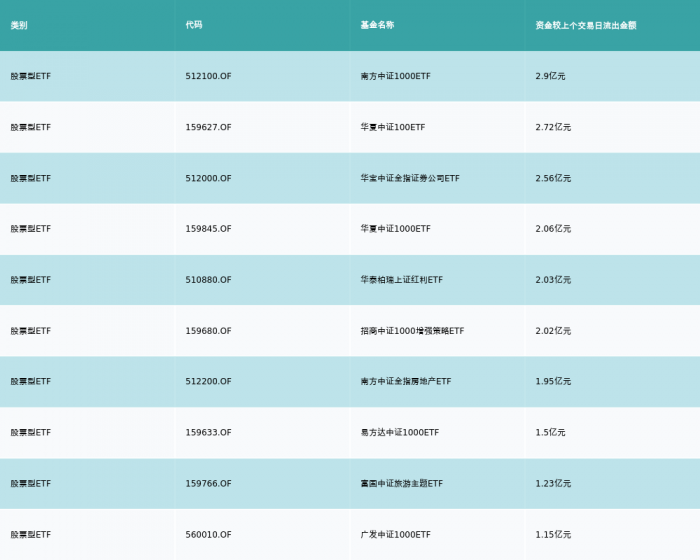Click the fund name 南方中证1000ETF
This screenshot has width=700, height=560.
[396, 76]
